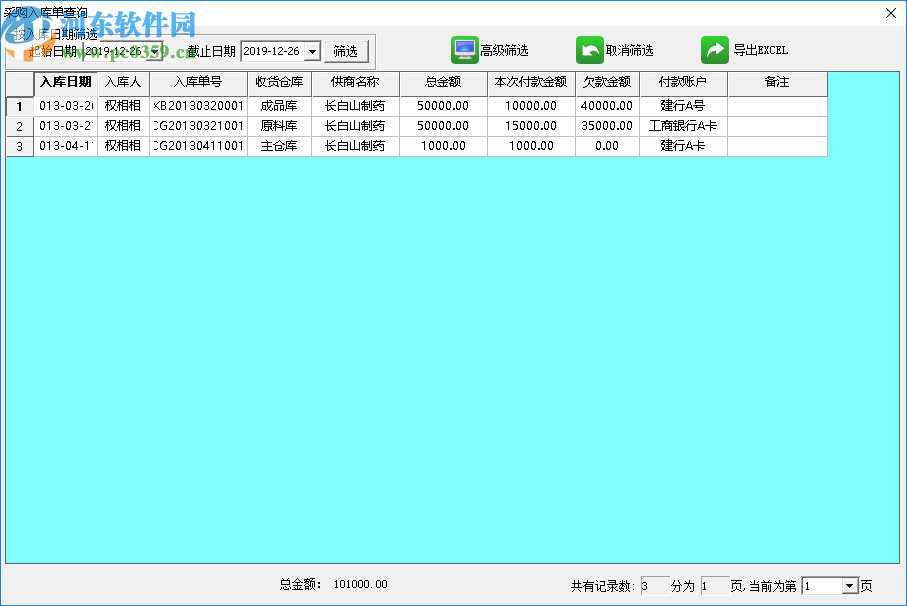Click the 35000.00 debt amount cell
Screen dimensions: 907x606
point(607,126)
